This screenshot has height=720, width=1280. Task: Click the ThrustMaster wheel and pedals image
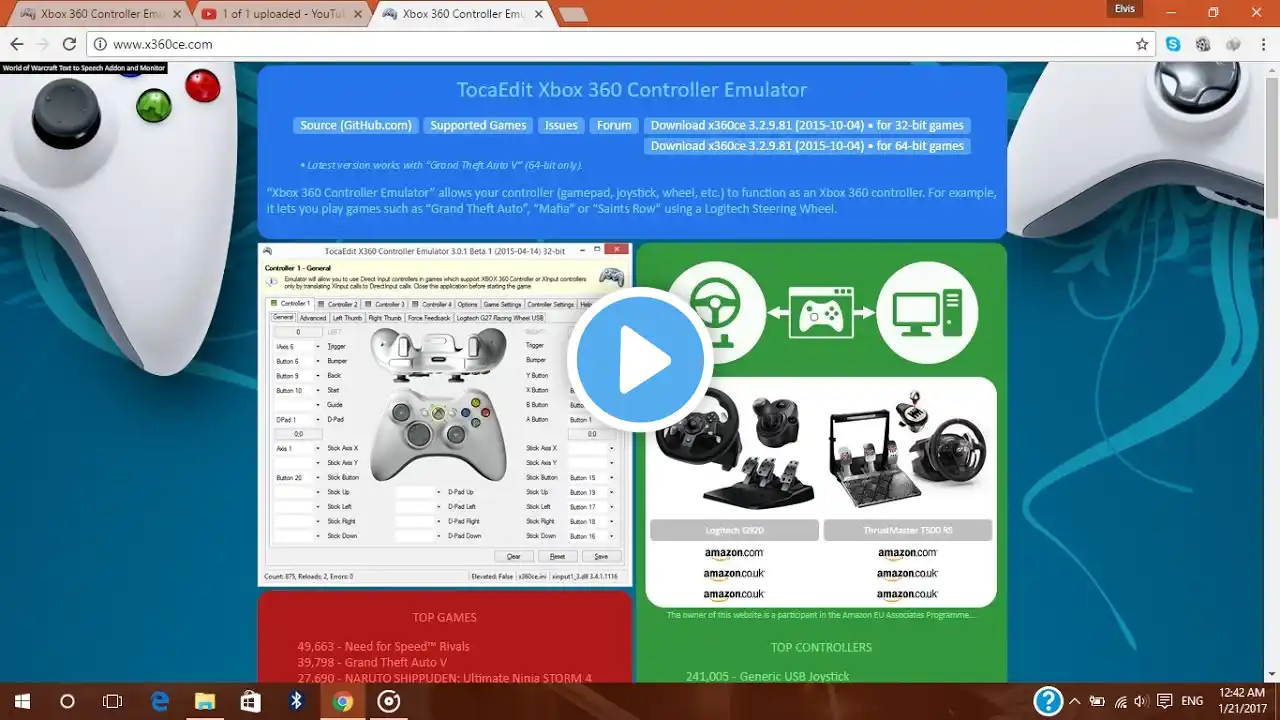(908, 447)
